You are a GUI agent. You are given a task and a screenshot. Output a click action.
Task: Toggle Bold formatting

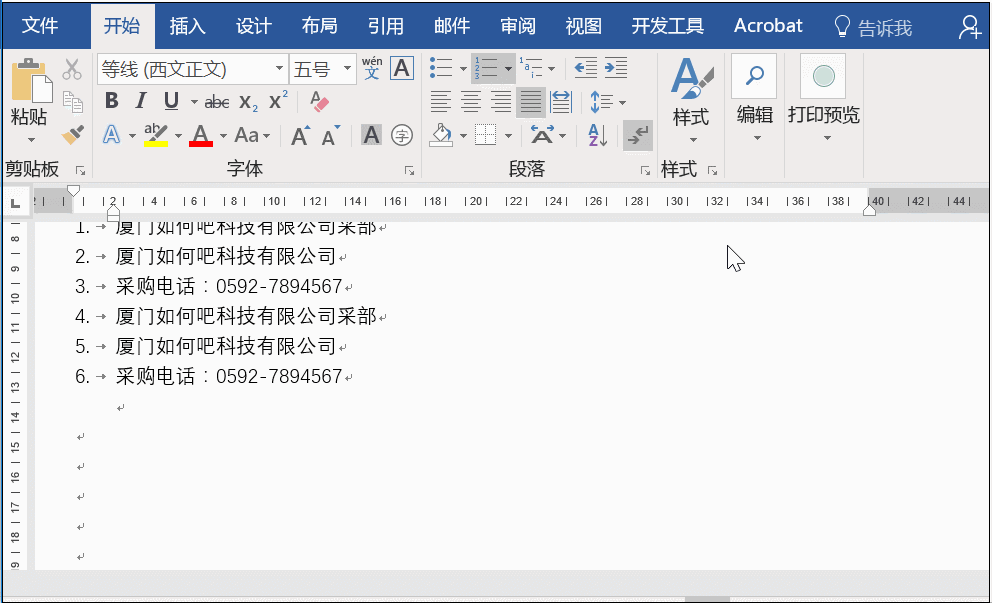coord(111,101)
